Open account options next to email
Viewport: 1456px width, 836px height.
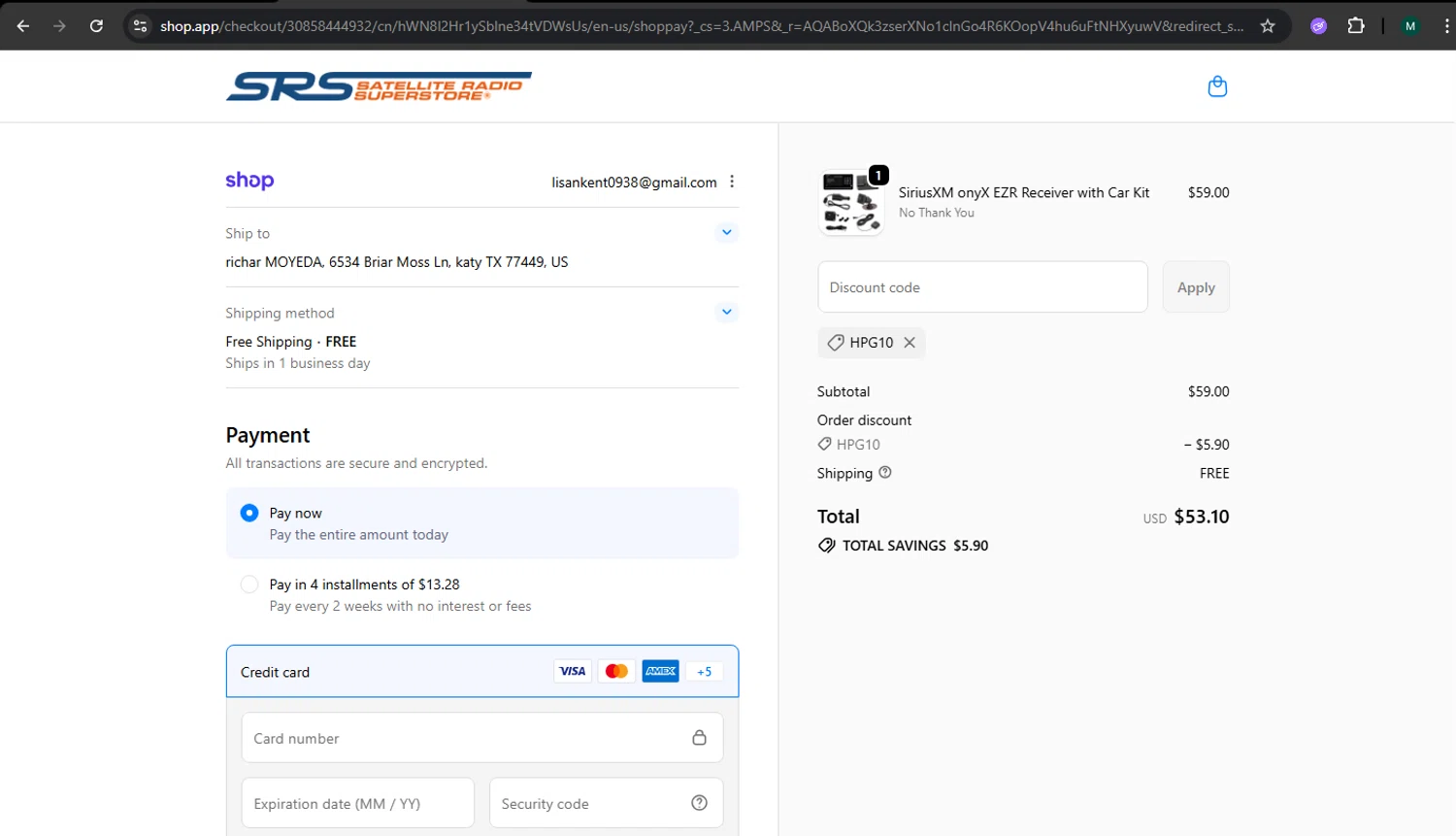[x=732, y=182]
